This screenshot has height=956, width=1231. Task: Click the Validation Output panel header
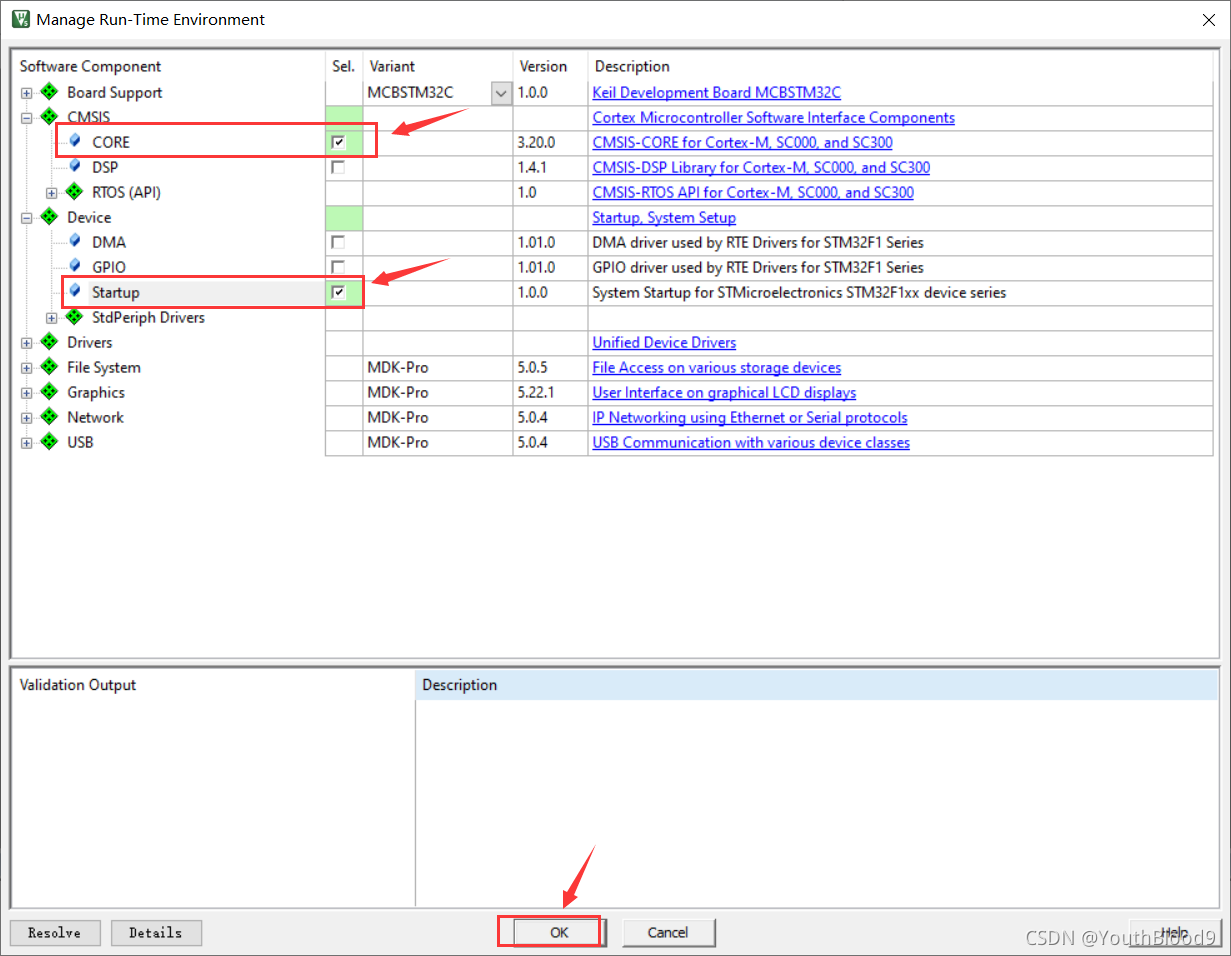click(78, 685)
